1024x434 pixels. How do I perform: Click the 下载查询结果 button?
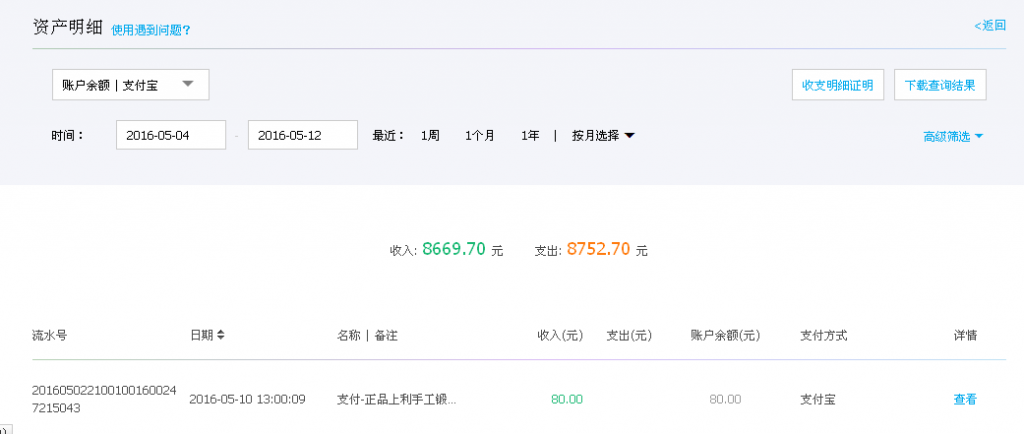939,85
